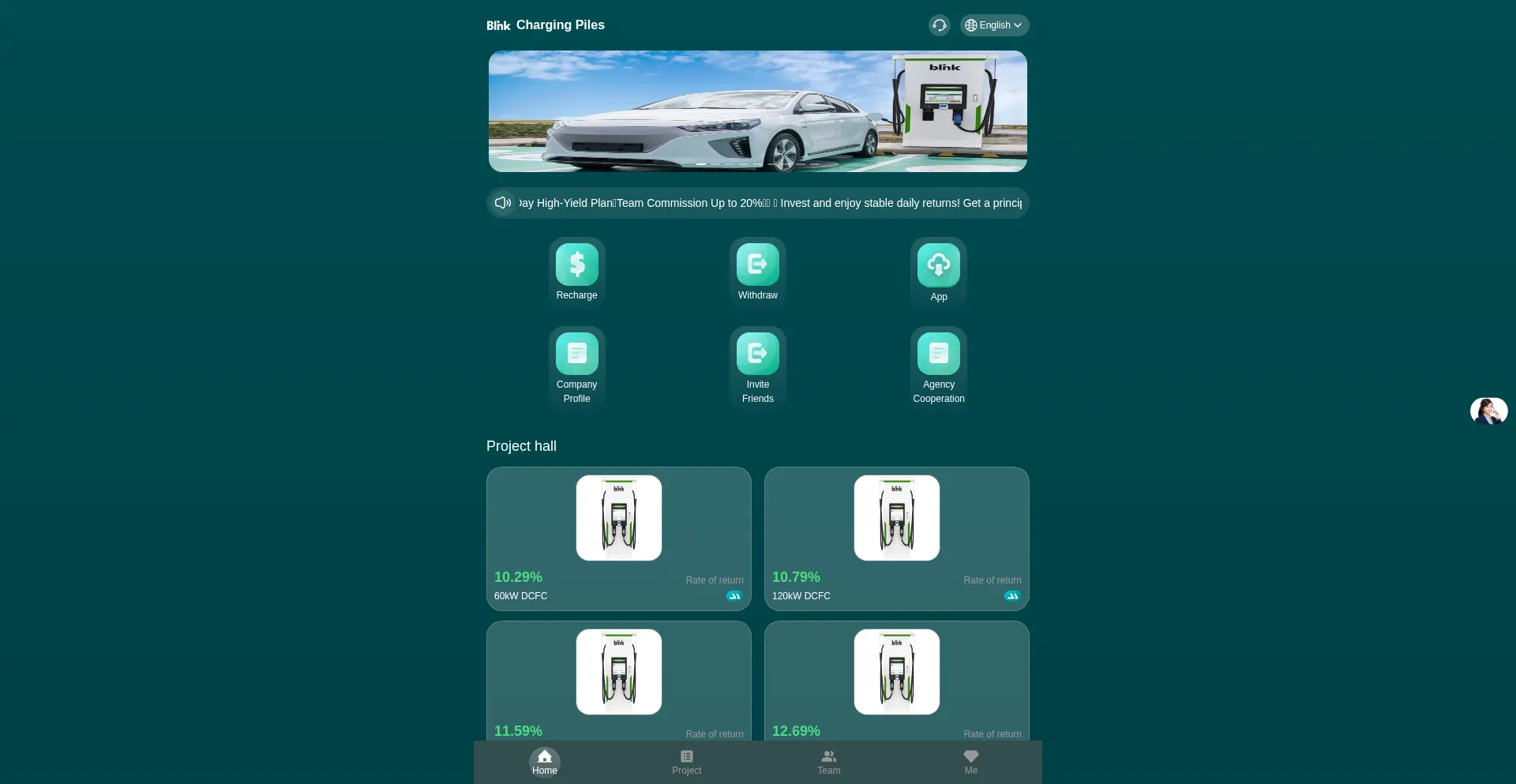Open the Recharge feature

tap(576, 271)
